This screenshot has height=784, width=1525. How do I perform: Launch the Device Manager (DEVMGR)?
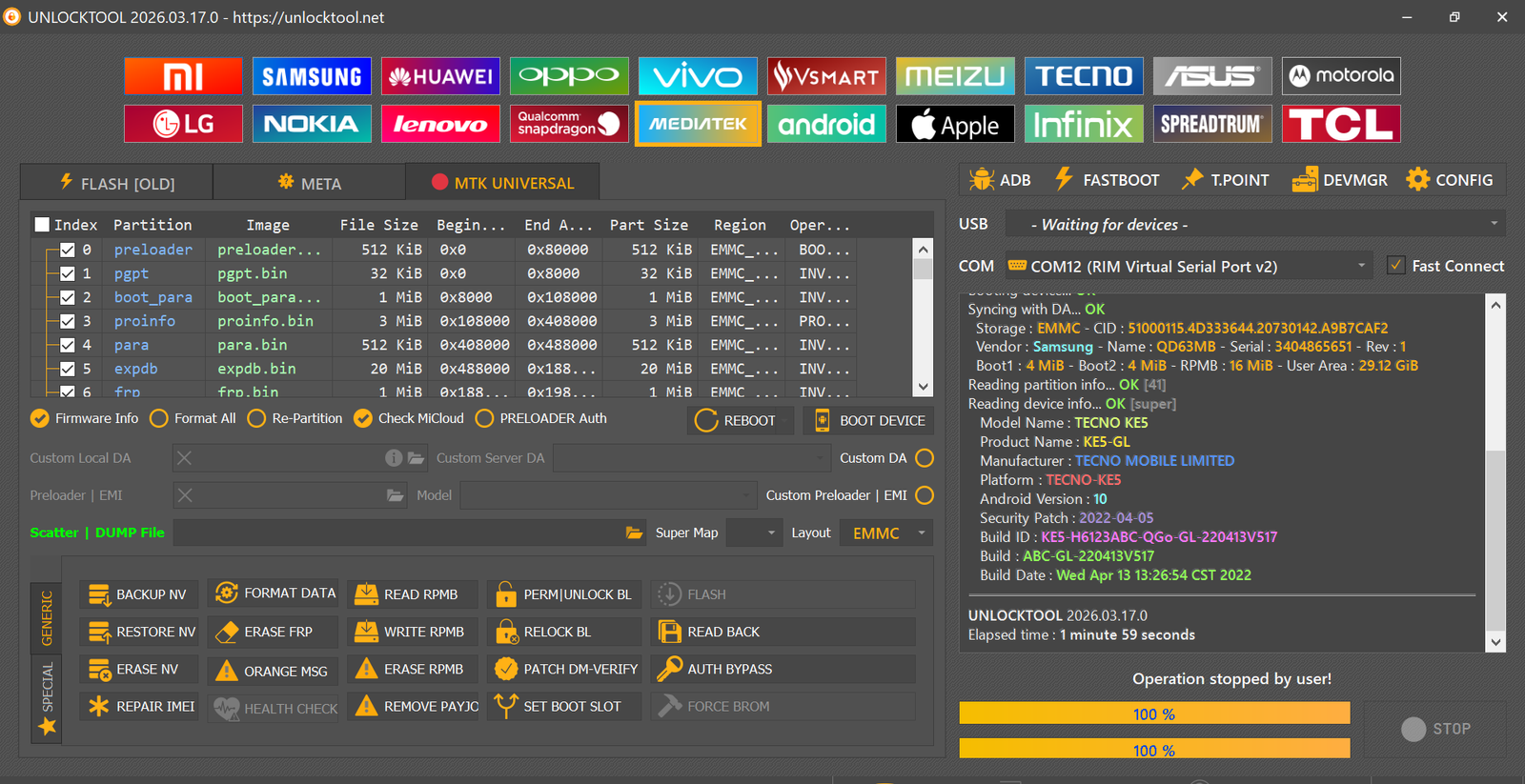[1340, 180]
